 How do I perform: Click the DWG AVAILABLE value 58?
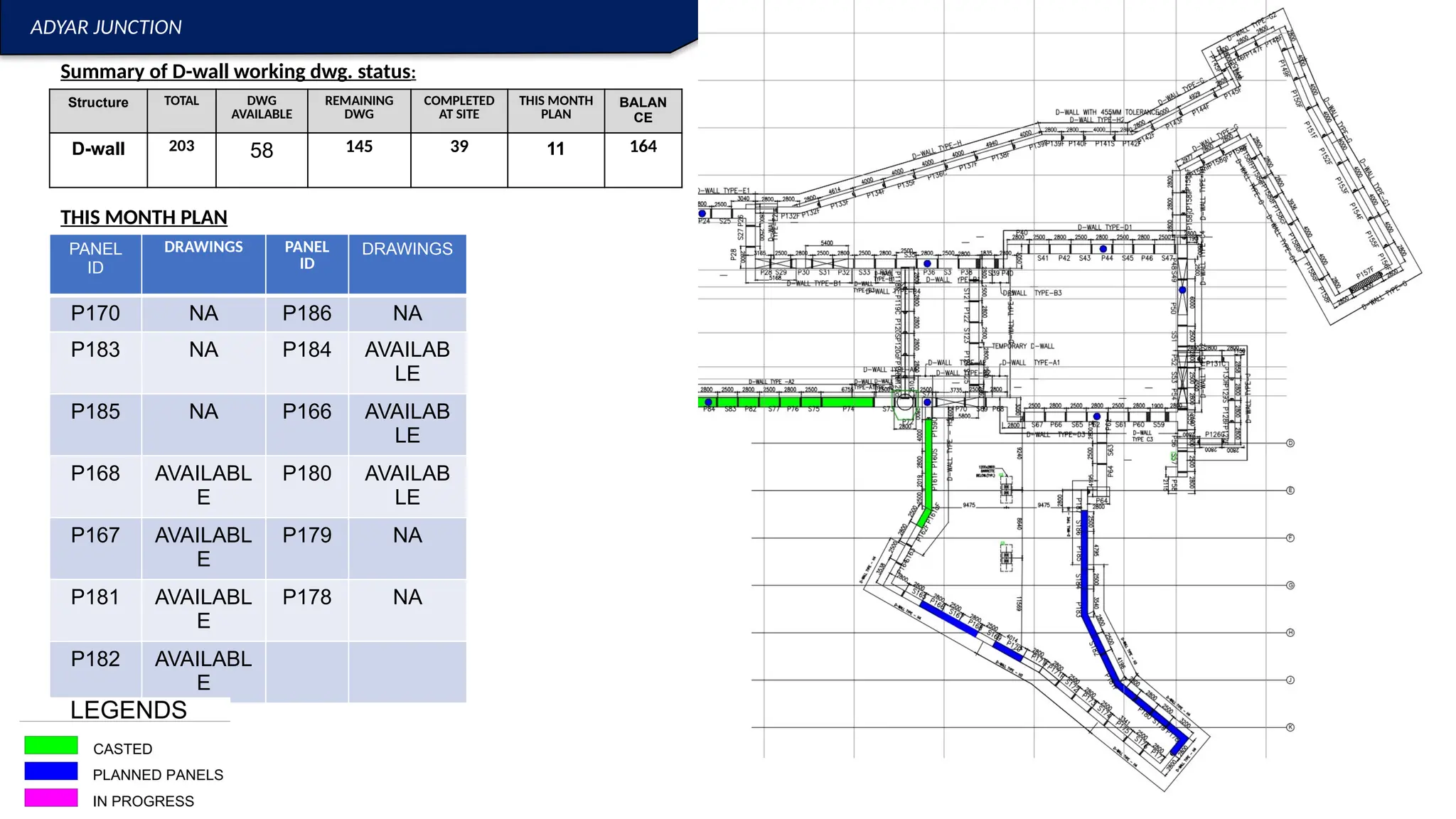coord(262,150)
